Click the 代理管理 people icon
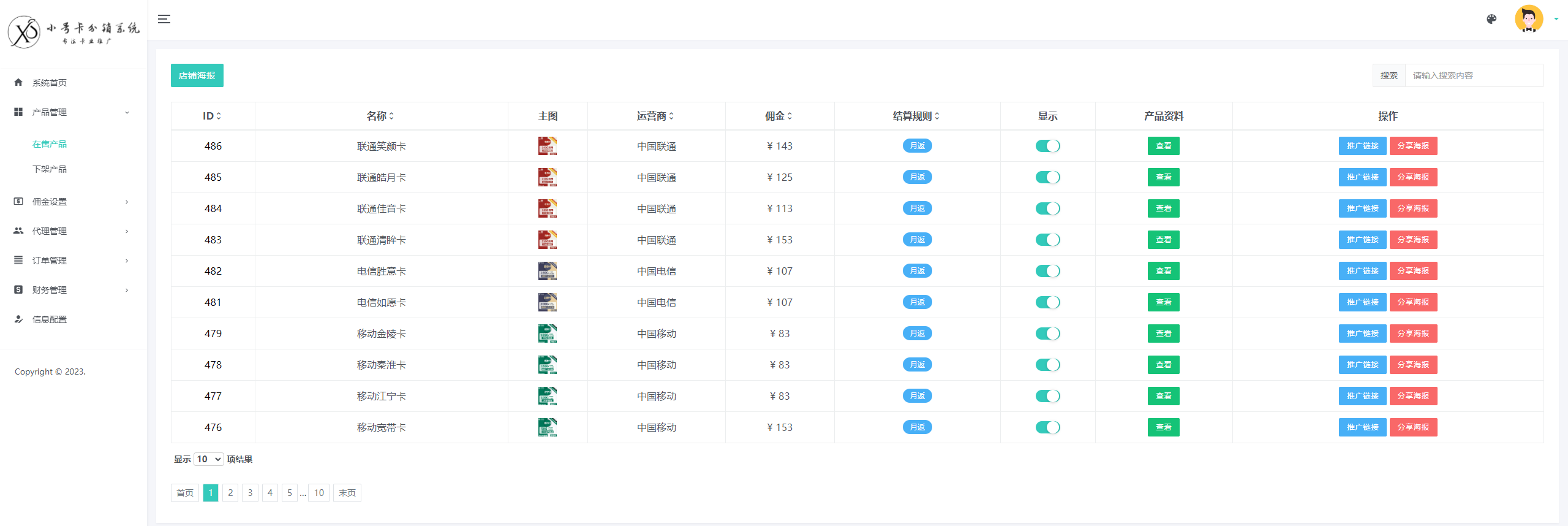 click(18, 231)
